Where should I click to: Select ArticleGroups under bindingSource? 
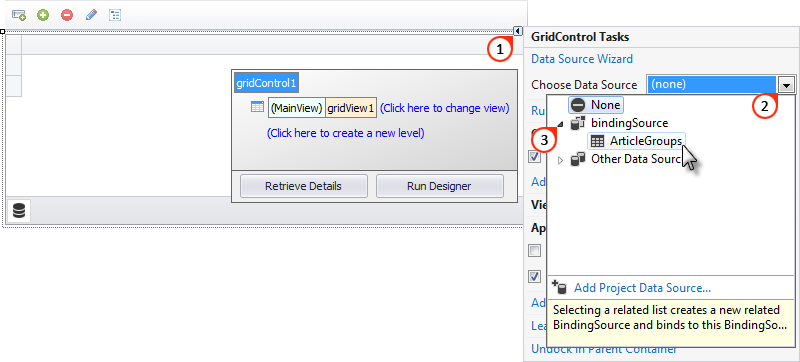coord(636,141)
